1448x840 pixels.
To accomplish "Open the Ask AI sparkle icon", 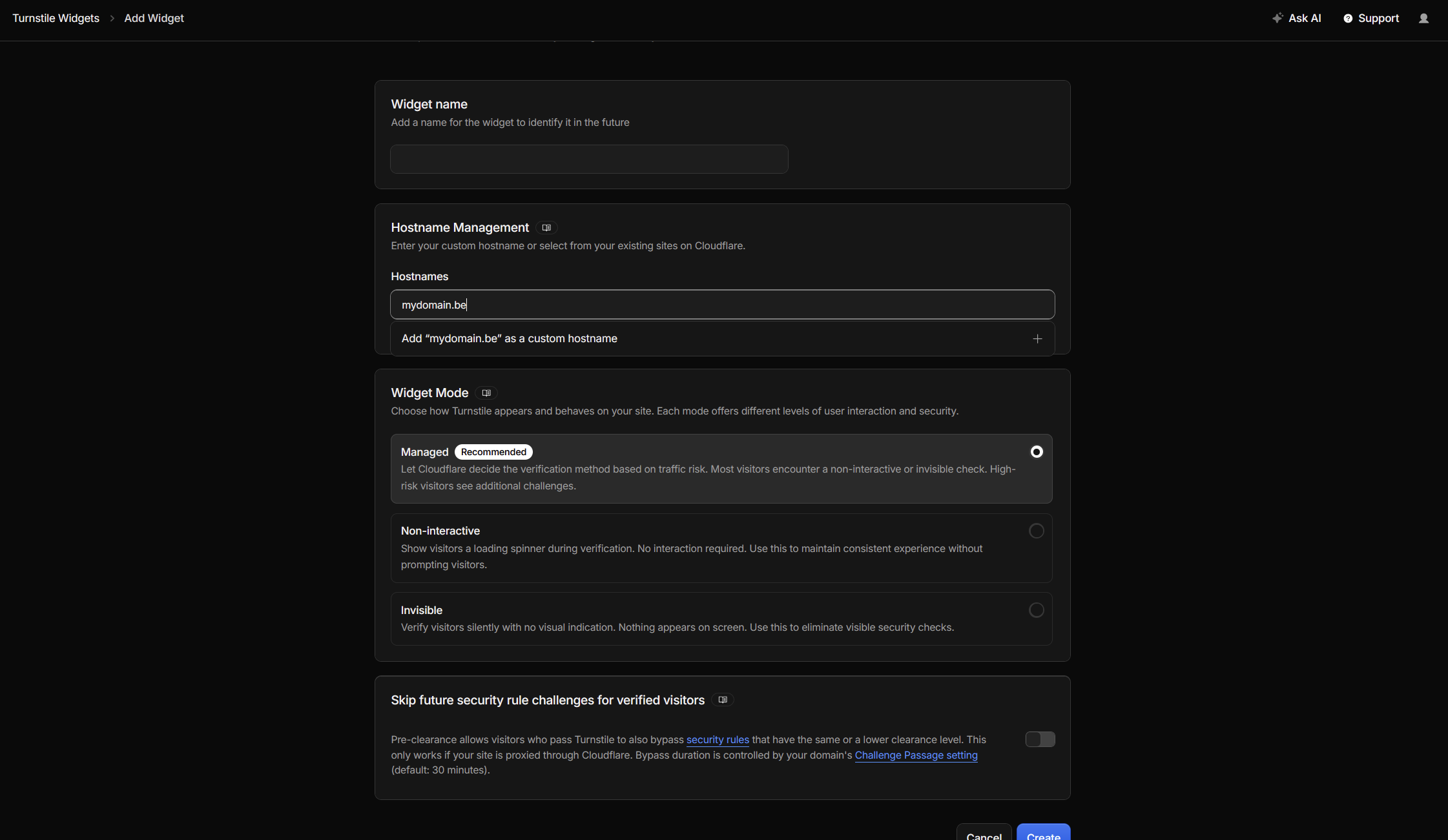I will [1277, 18].
